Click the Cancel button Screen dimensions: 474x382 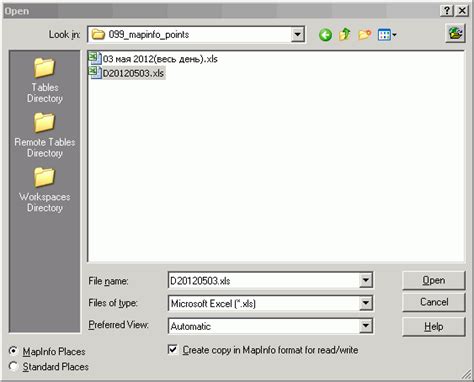(x=434, y=302)
